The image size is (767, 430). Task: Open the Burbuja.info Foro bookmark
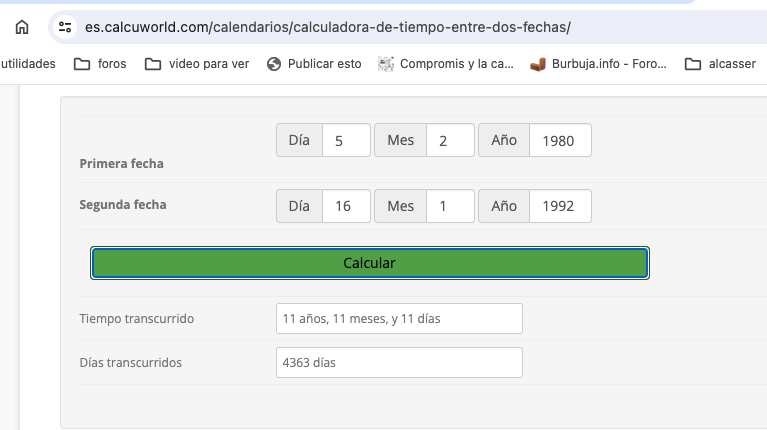[597, 64]
